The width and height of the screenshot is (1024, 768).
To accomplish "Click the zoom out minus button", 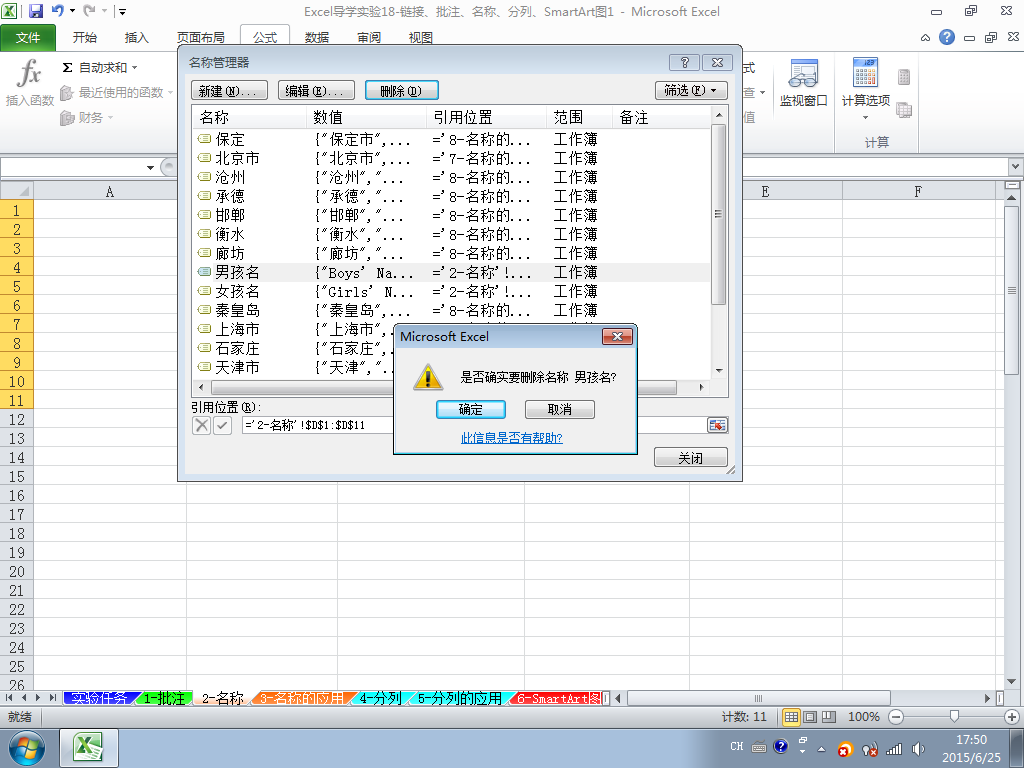I will point(896,717).
